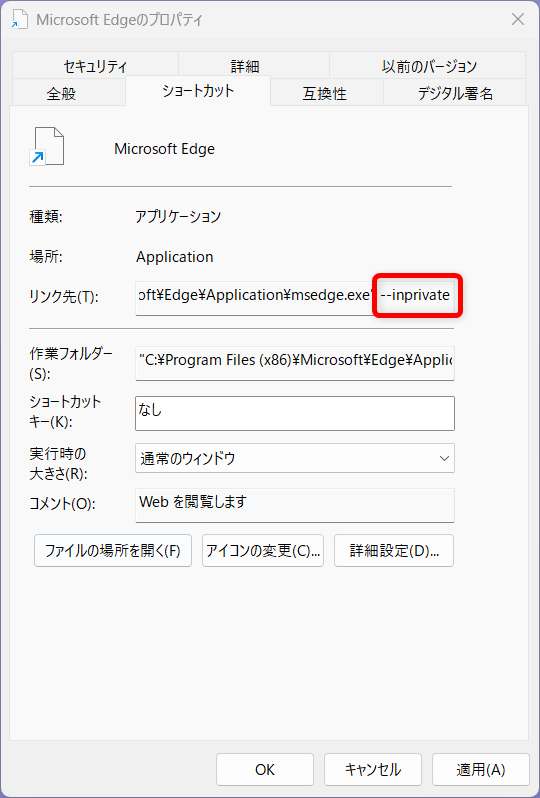Click the リンク先 target path field
This screenshot has width=540, height=798.
pyautogui.click(x=295, y=298)
